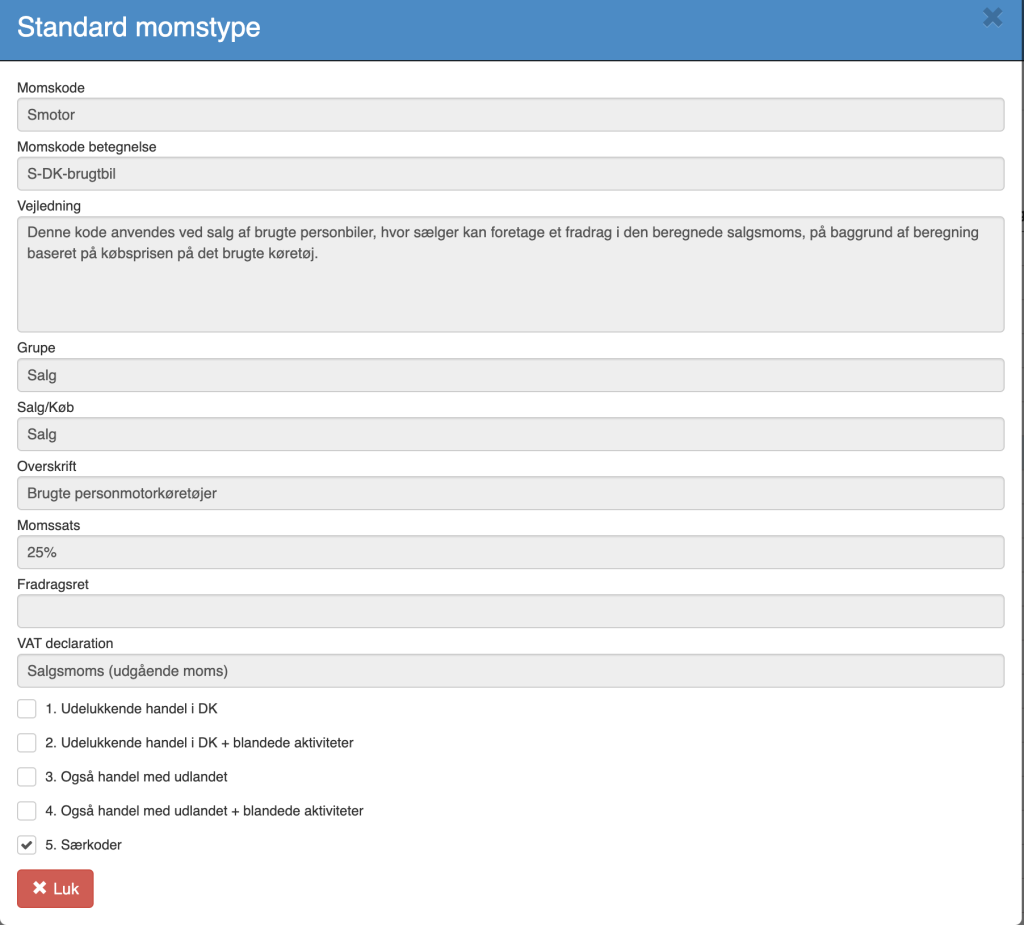Click the 'Momskode betegnelse' label
Image resolution: width=1024 pixels, height=925 pixels.
pyautogui.click(x=87, y=147)
